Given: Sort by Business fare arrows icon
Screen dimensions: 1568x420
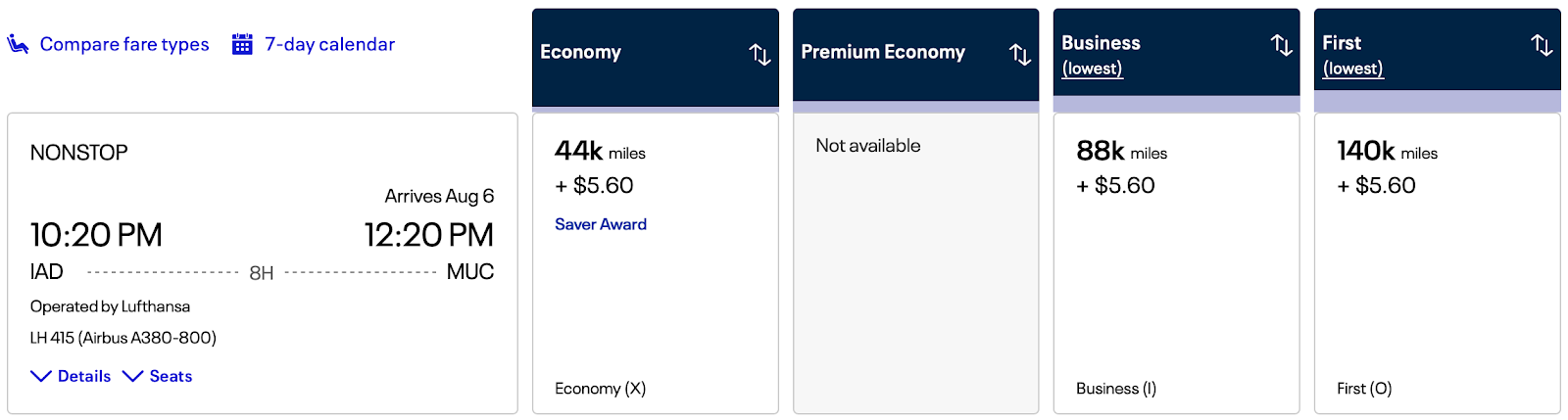Looking at the screenshot, I should point(1281,45).
